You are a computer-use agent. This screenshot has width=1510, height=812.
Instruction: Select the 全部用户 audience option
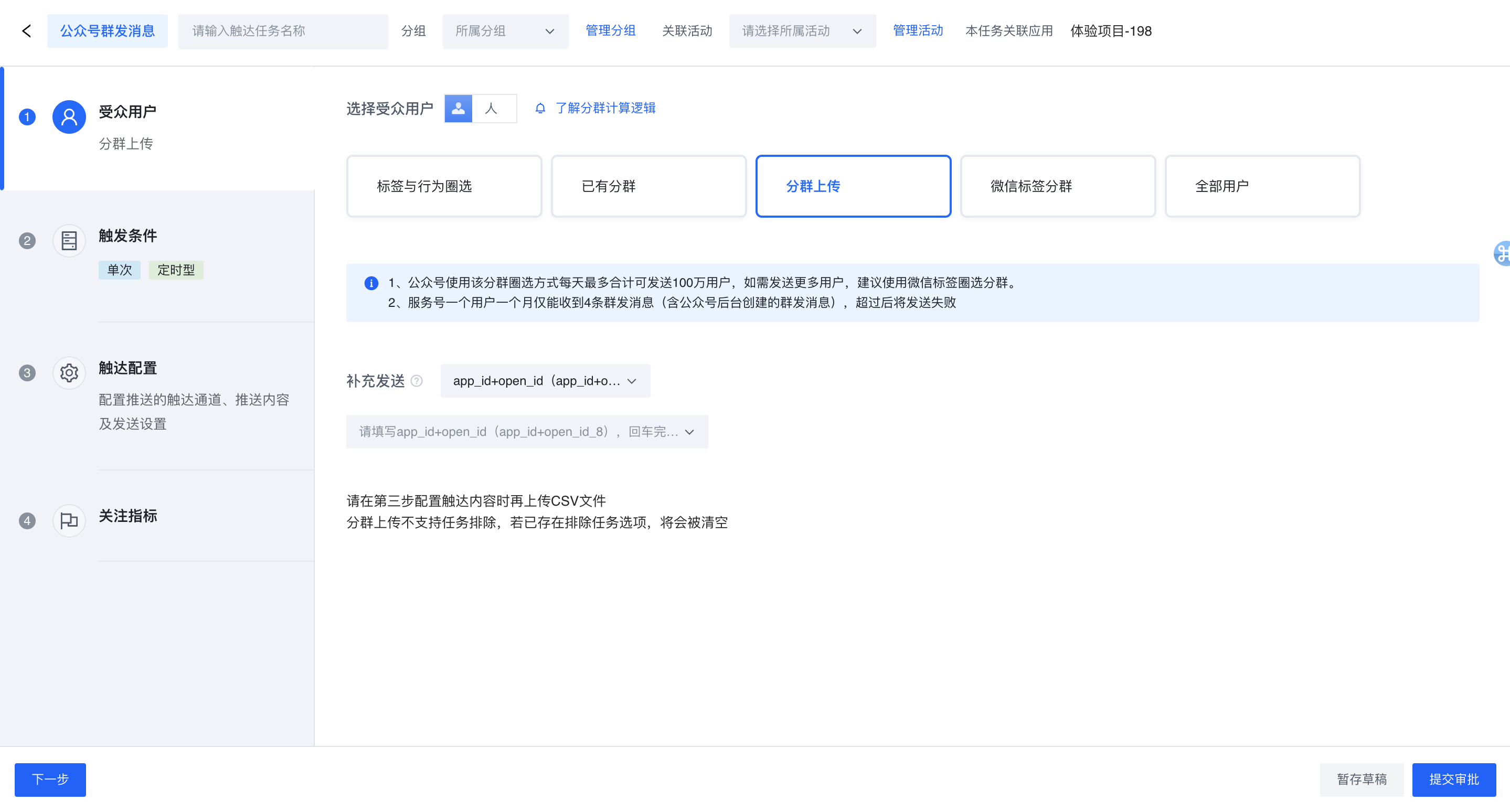1262,186
